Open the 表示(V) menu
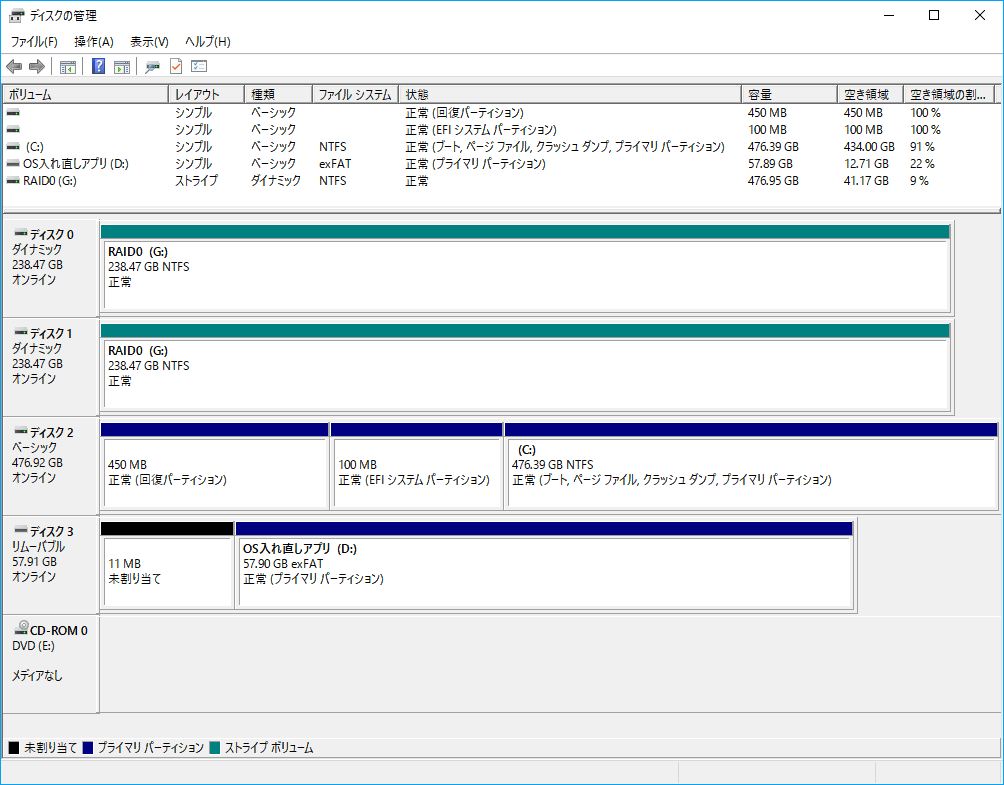Image resolution: width=1004 pixels, height=785 pixels. [149, 42]
